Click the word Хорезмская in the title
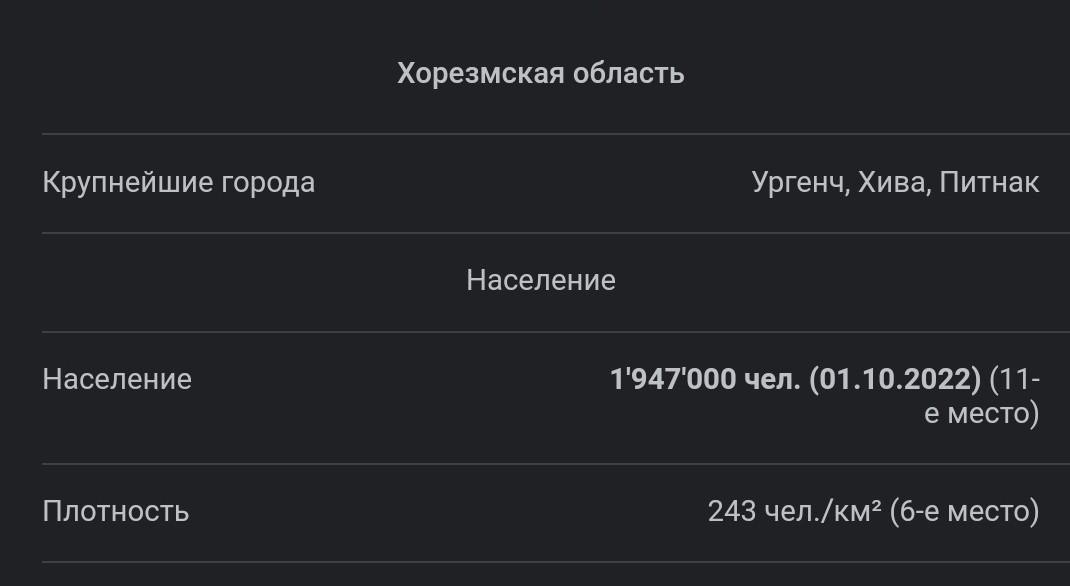Image resolution: width=1070 pixels, height=586 pixels. pos(480,73)
